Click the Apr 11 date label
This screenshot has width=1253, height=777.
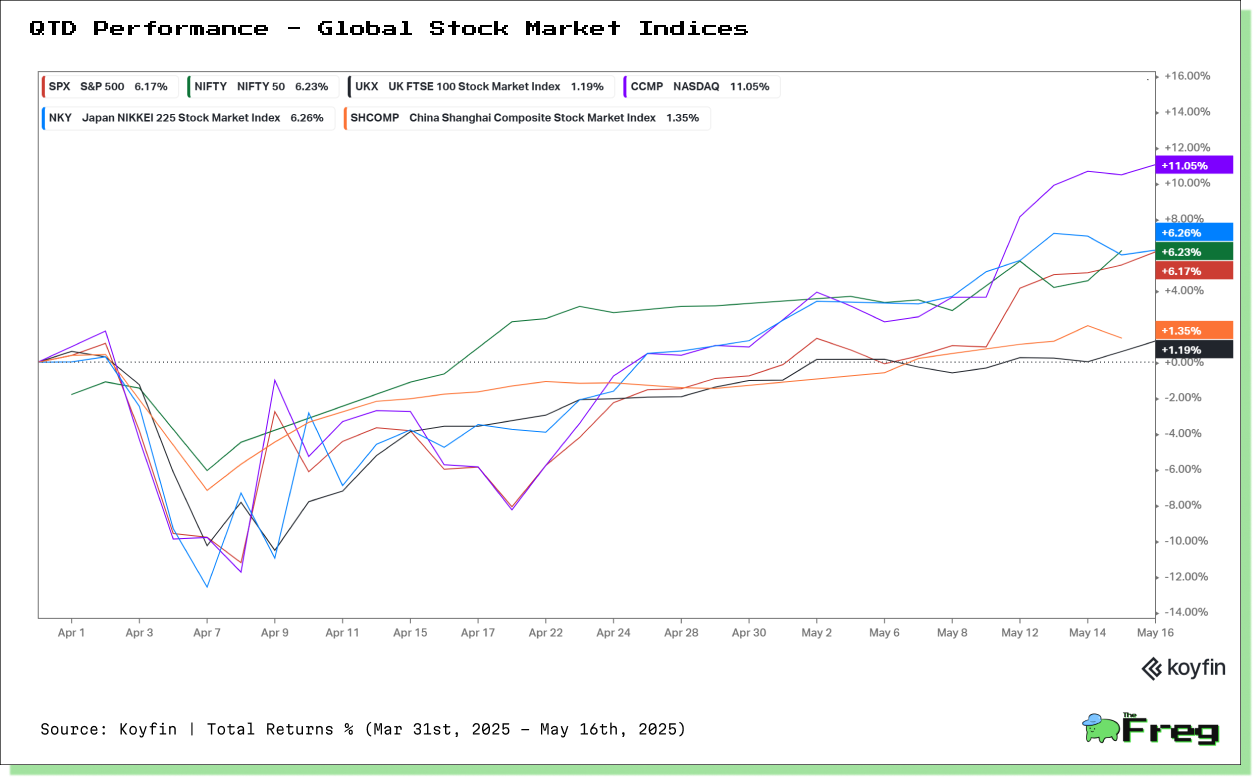tap(342, 633)
